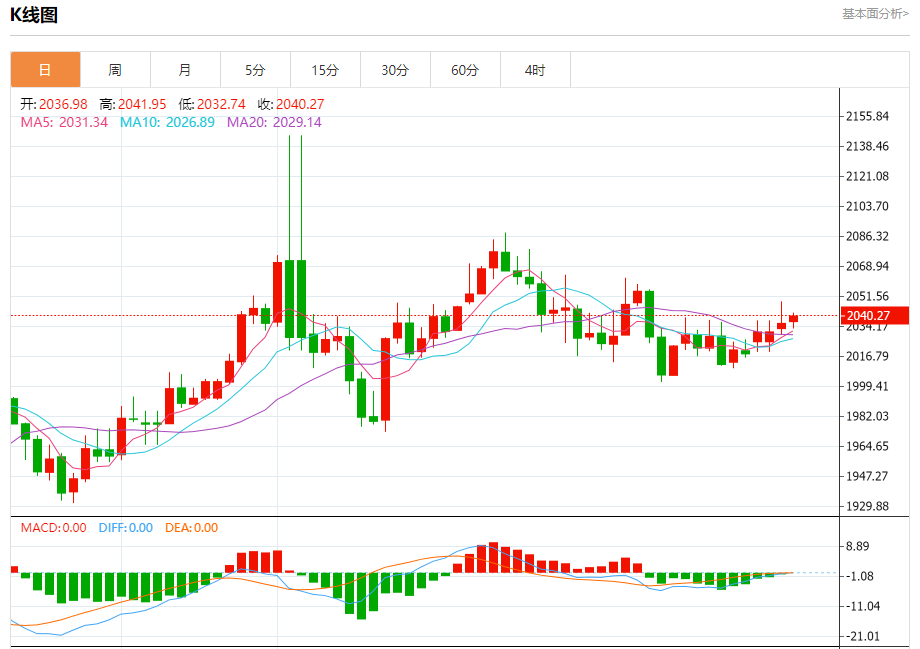Open the 5分 interval tab
The height and width of the screenshot is (649, 920).
click(255, 70)
